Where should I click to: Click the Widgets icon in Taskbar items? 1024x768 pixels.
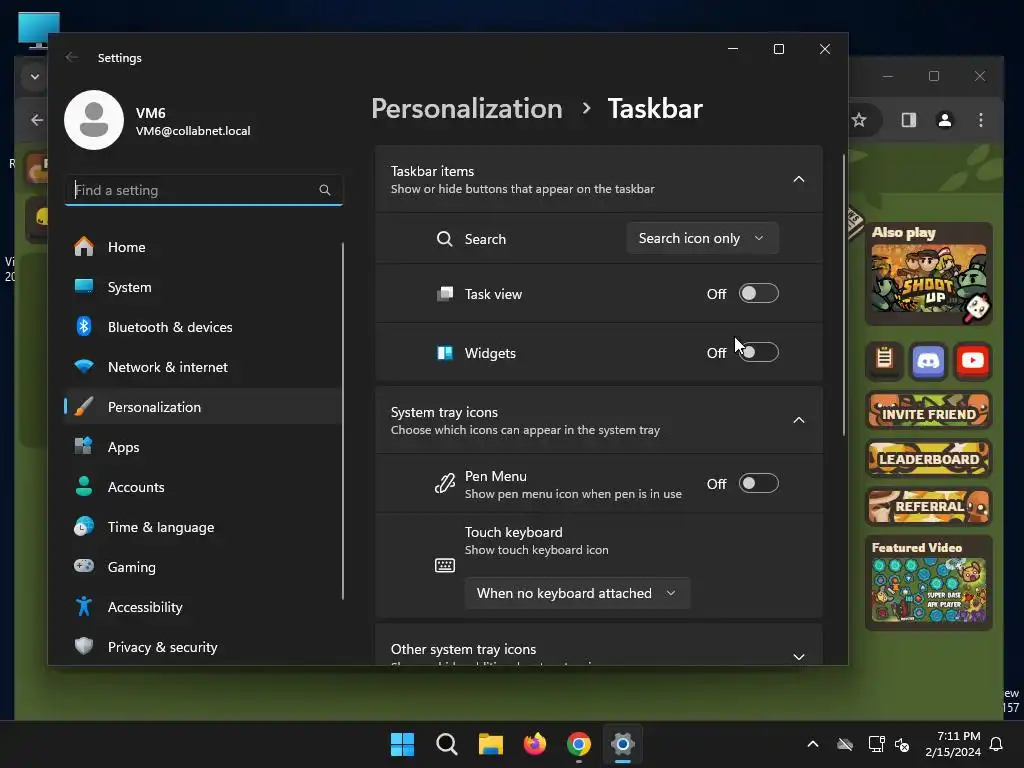pyautogui.click(x=445, y=353)
